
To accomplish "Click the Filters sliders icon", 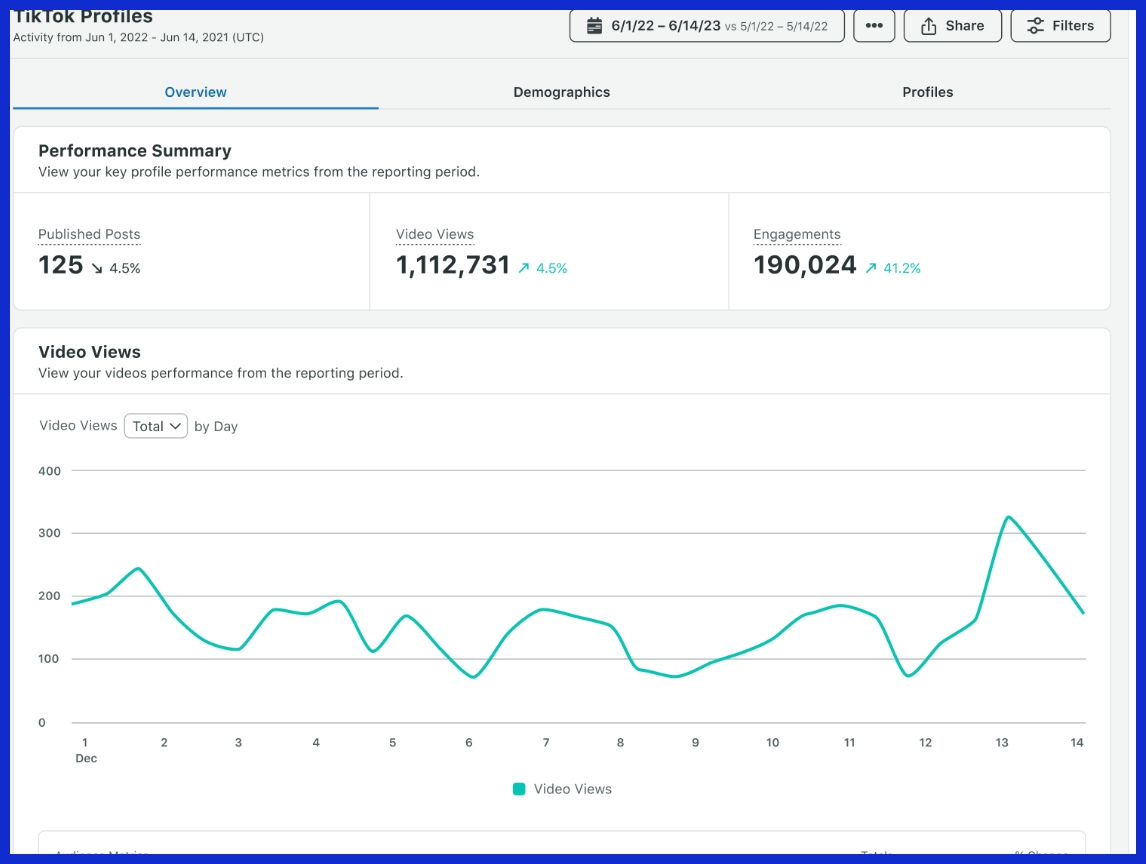I will (1036, 26).
